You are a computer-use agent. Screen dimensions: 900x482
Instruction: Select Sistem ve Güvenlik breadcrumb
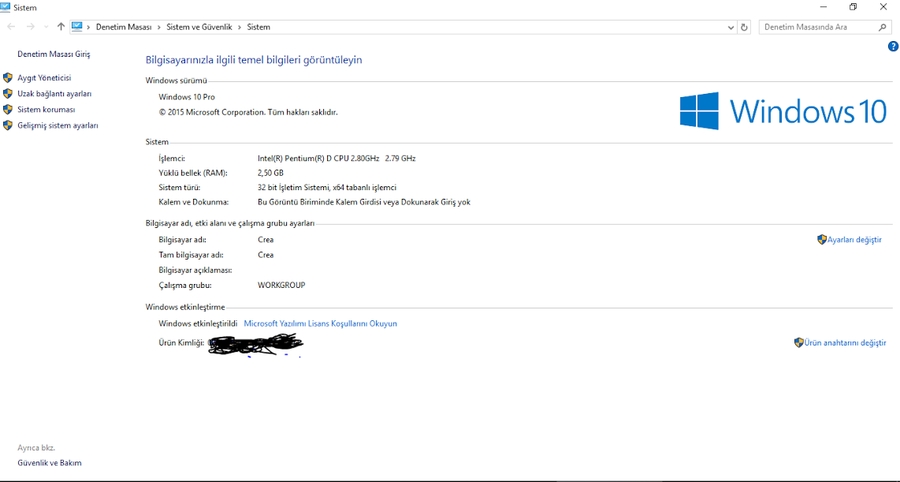click(x=199, y=27)
